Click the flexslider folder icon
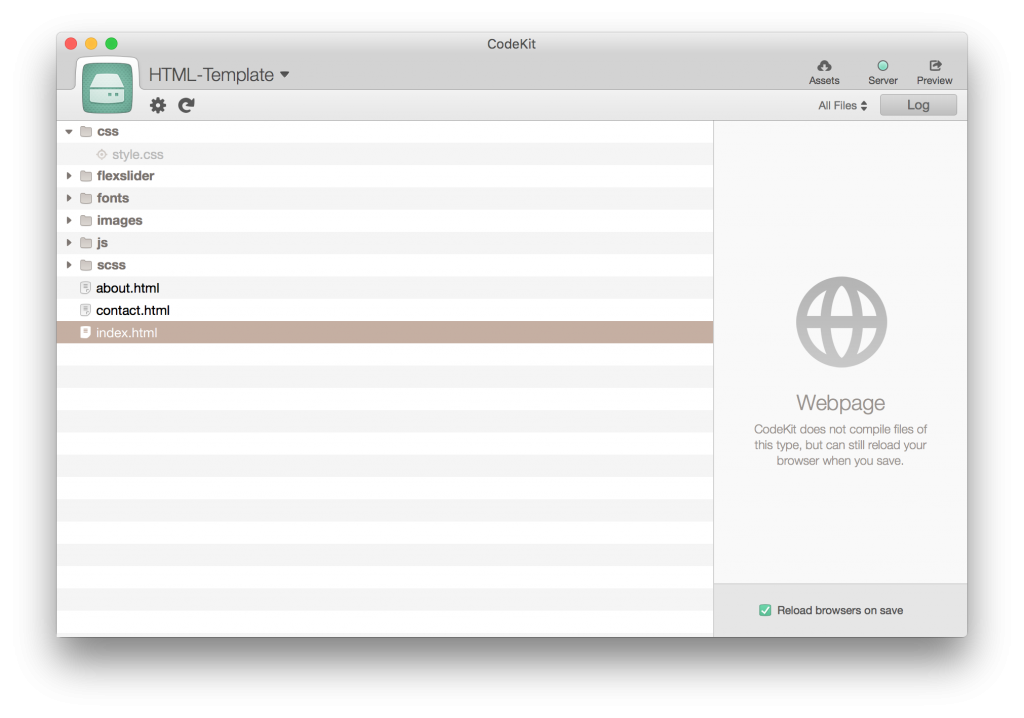 (86, 176)
